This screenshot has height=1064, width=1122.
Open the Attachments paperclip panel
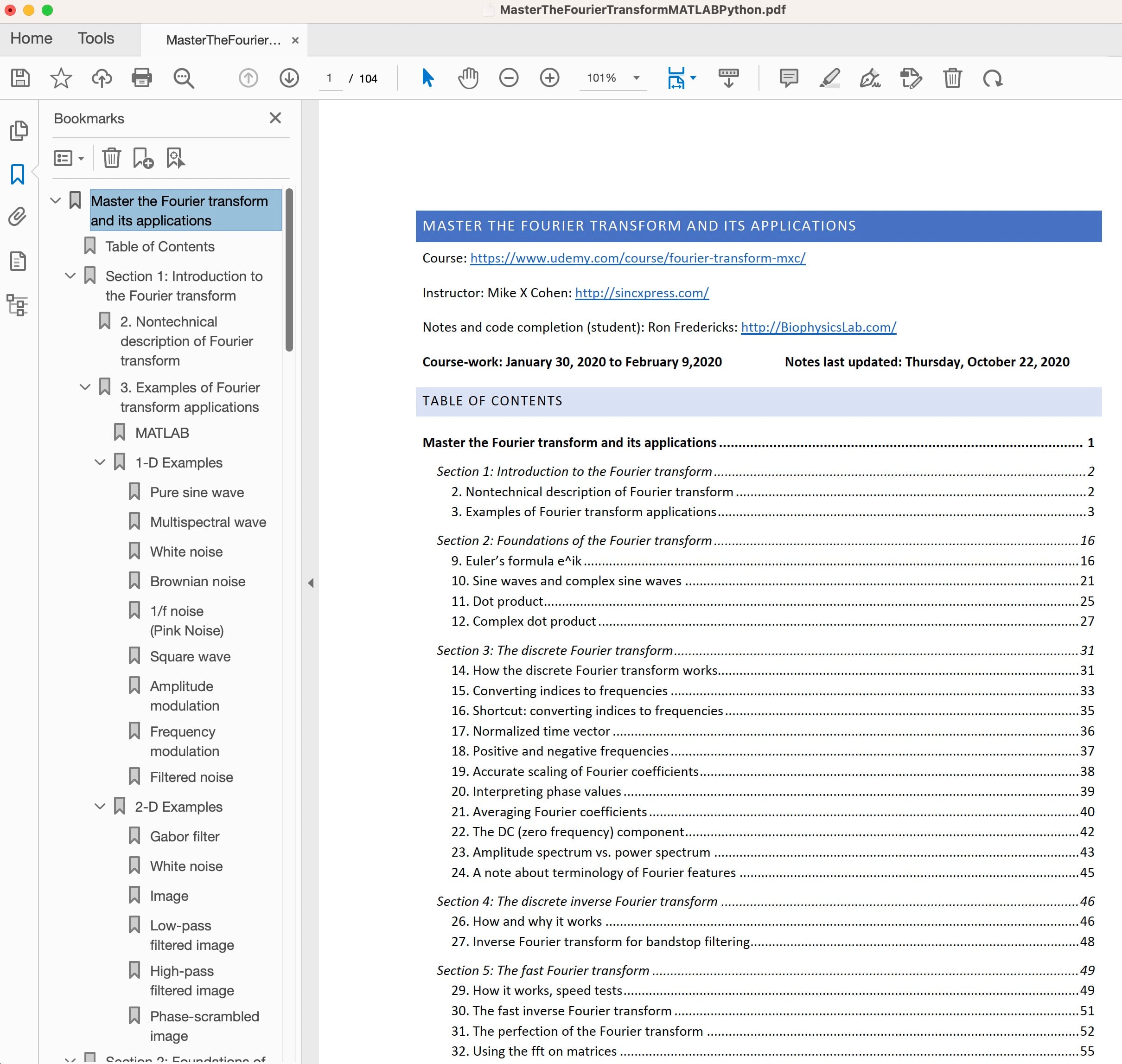click(18, 217)
